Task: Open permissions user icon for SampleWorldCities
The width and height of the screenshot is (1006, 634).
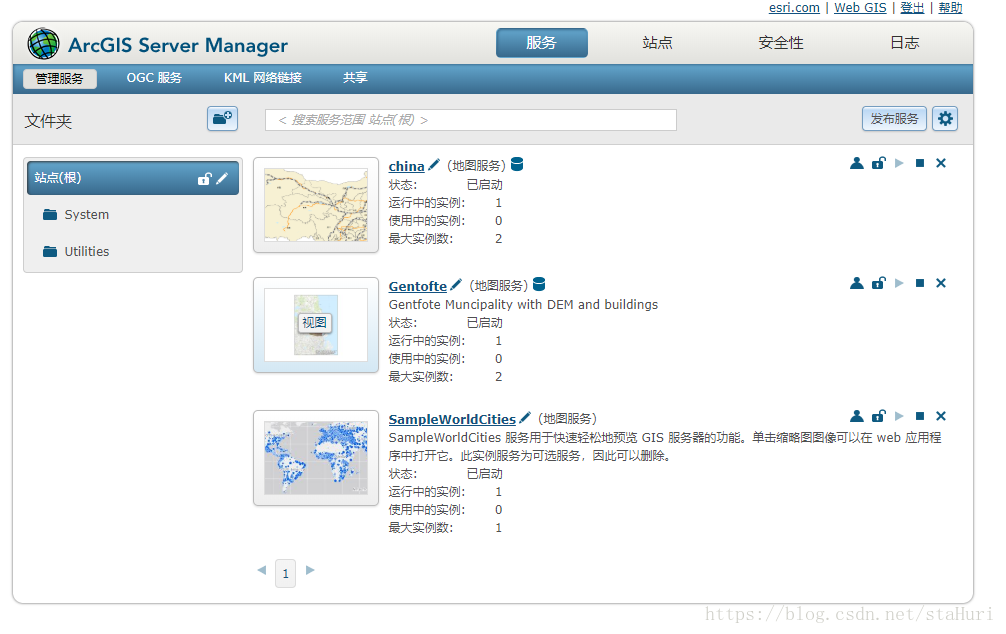Action: [x=857, y=416]
